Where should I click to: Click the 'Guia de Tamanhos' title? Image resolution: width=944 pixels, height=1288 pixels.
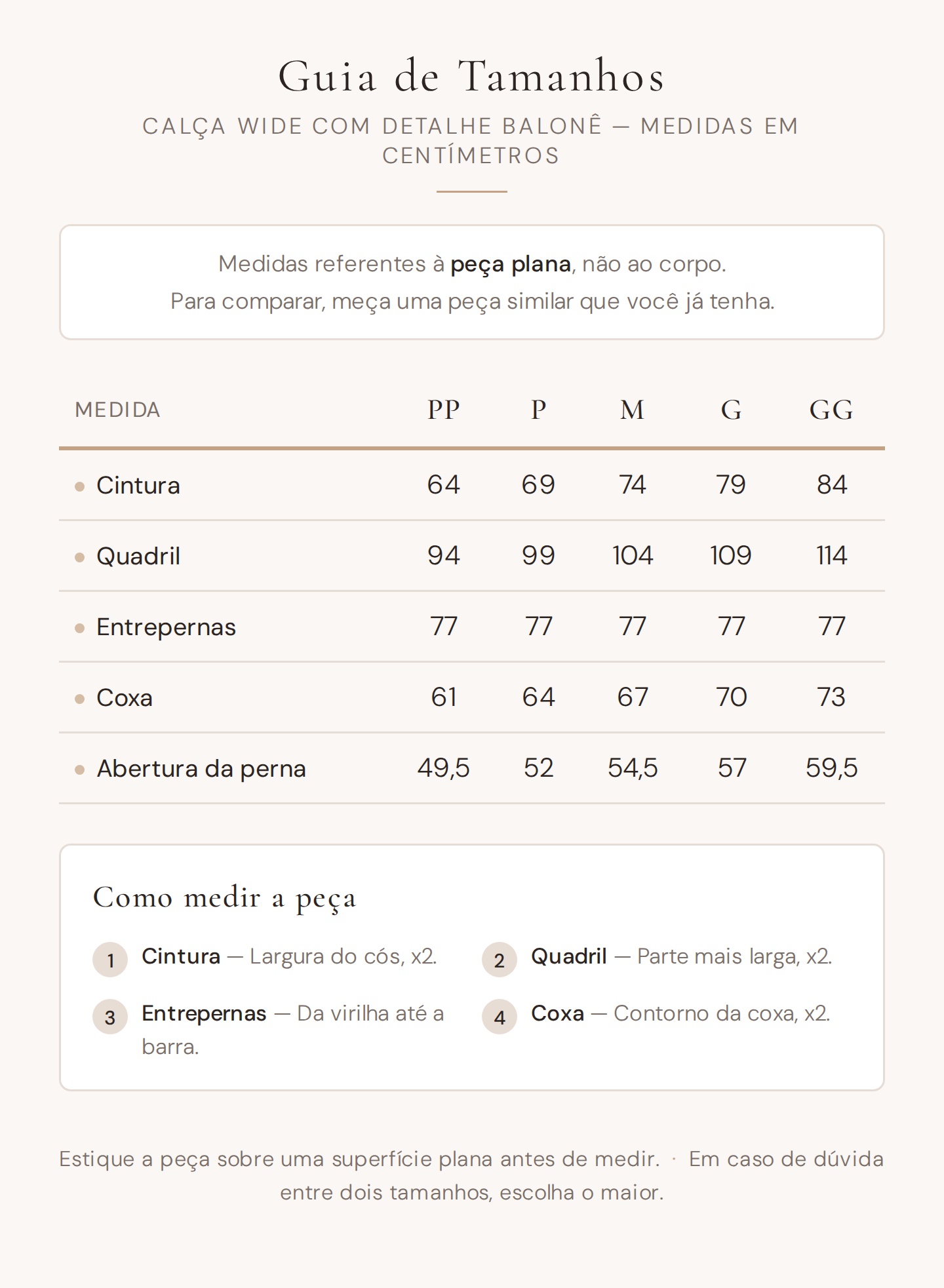click(x=472, y=76)
